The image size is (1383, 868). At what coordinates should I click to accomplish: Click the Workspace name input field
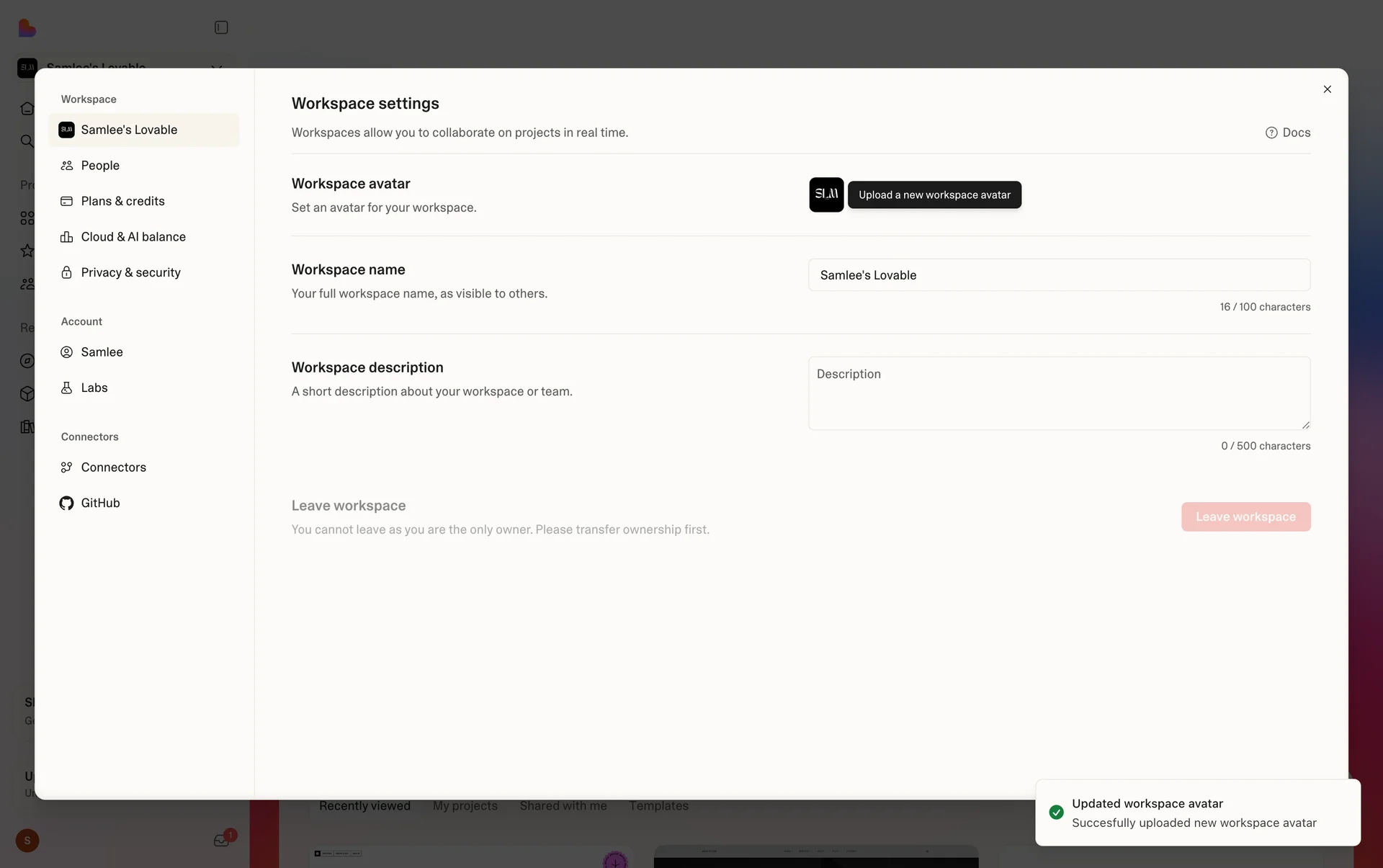pyautogui.click(x=1059, y=275)
